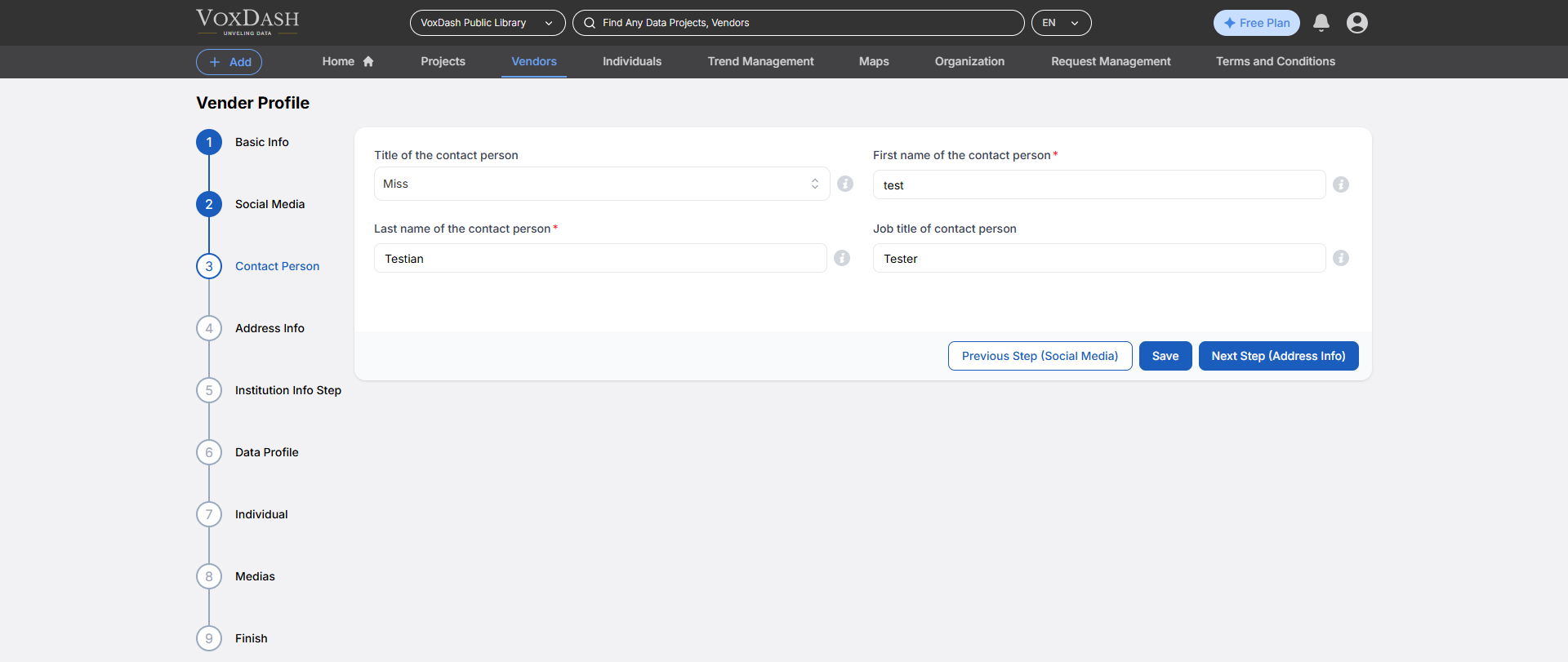
Task: Focus the last name field containing Testian
Action: click(x=600, y=258)
